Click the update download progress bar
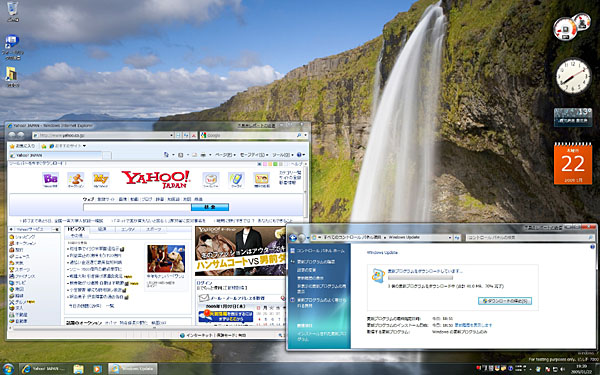This screenshot has height=375, width=600. pos(420,278)
